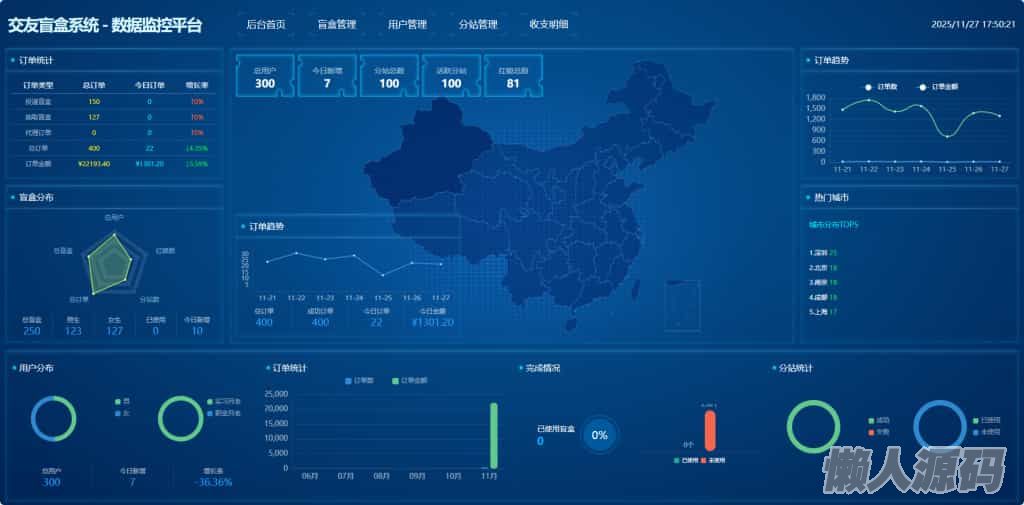Click the ¥22193.40 total amount cell
1024x505 pixels.
[94, 163]
